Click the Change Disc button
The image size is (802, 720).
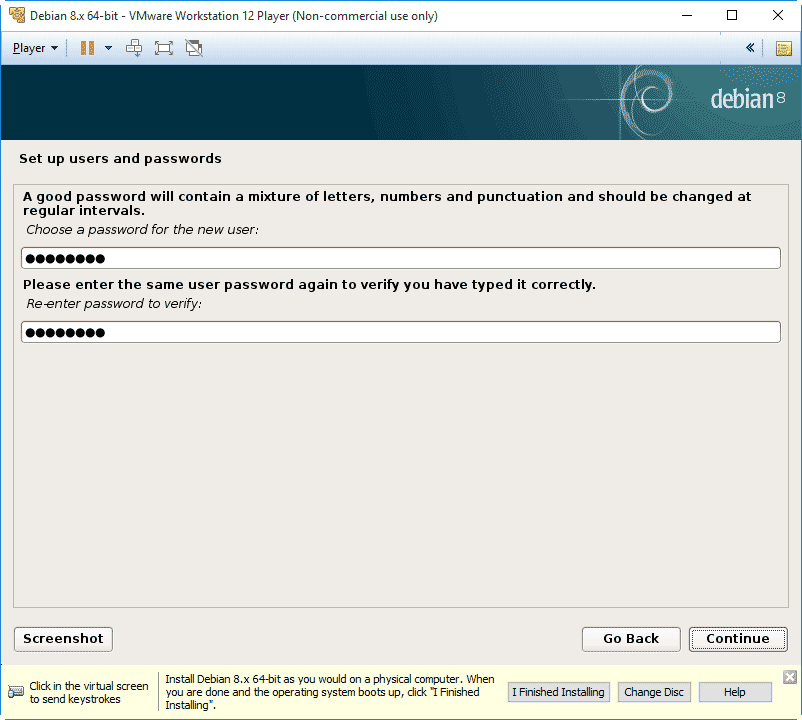[x=654, y=692]
